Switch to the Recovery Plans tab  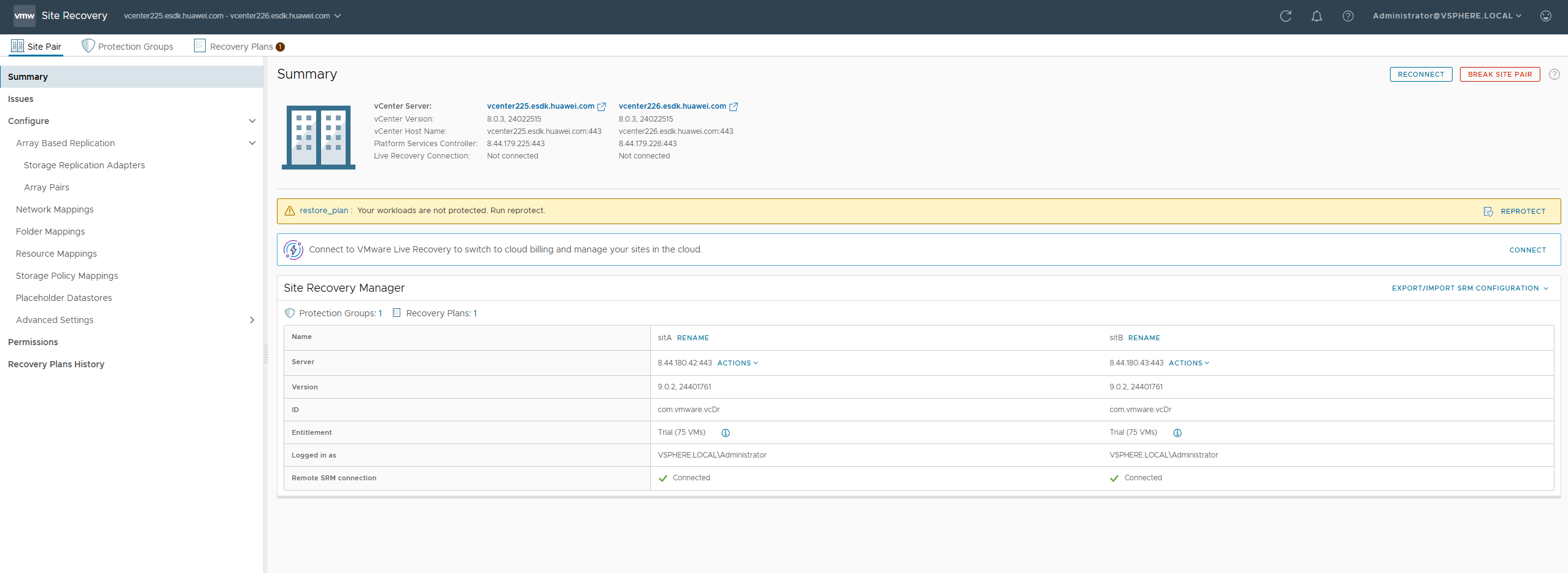click(239, 46)
